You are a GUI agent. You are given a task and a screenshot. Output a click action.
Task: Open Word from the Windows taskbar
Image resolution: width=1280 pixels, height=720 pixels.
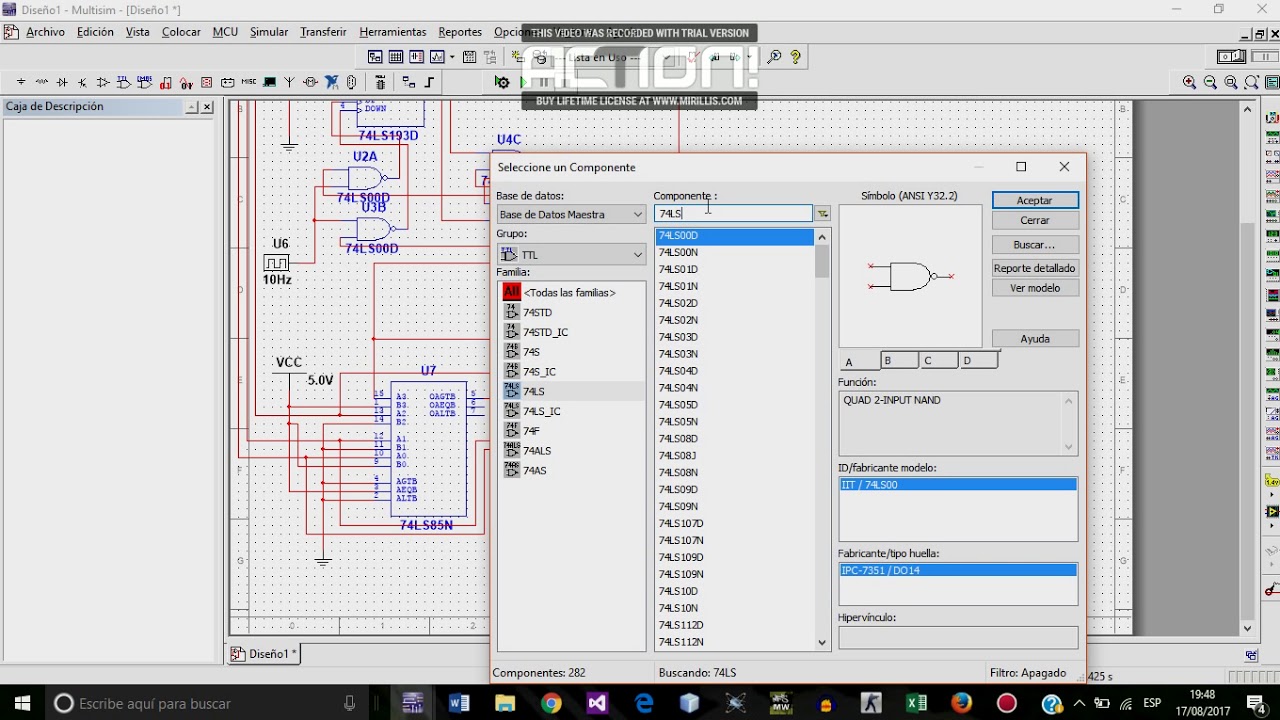(x=459, y=703)
